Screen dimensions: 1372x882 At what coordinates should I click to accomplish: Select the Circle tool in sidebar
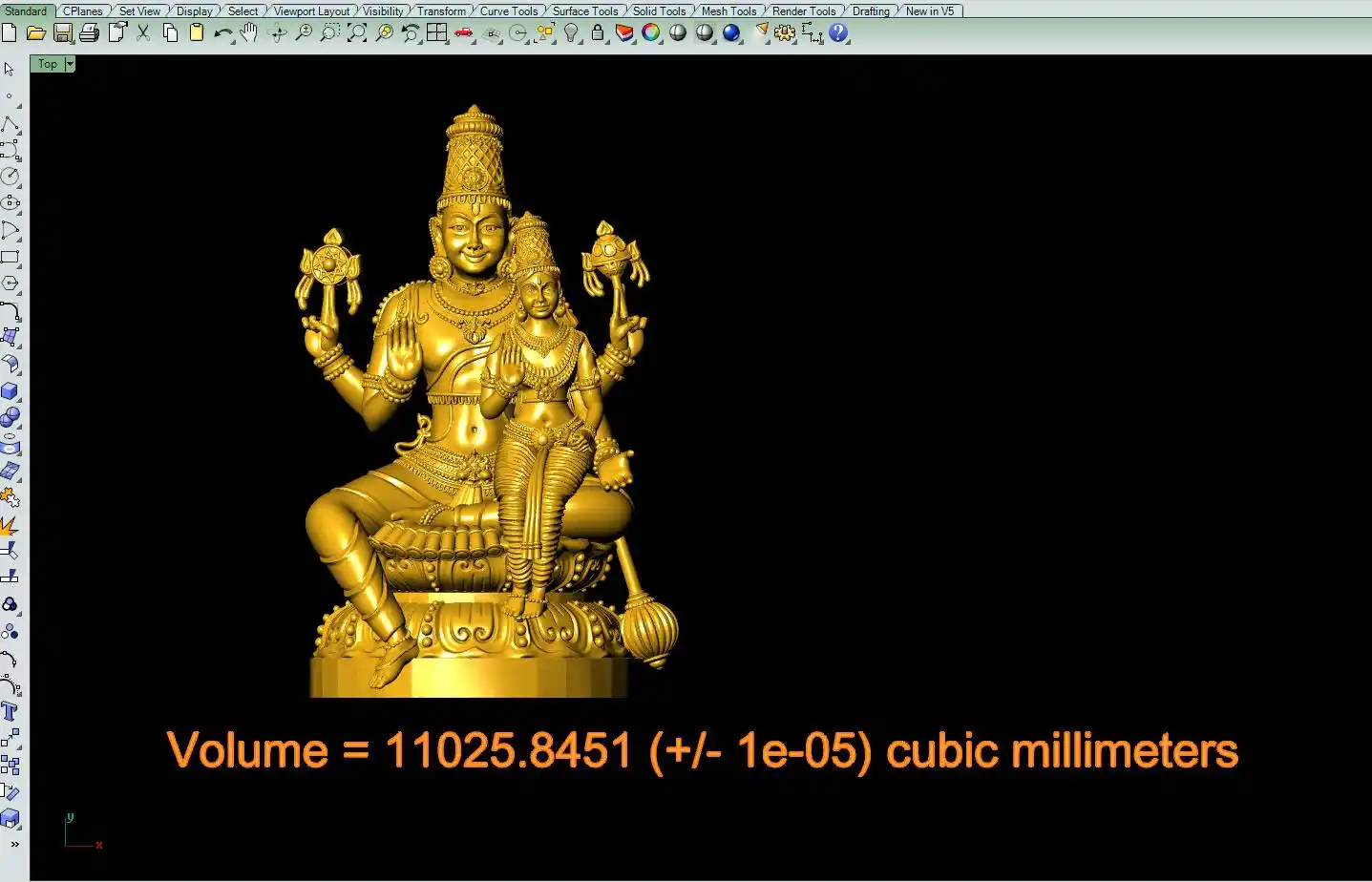(x=10, y=177)
